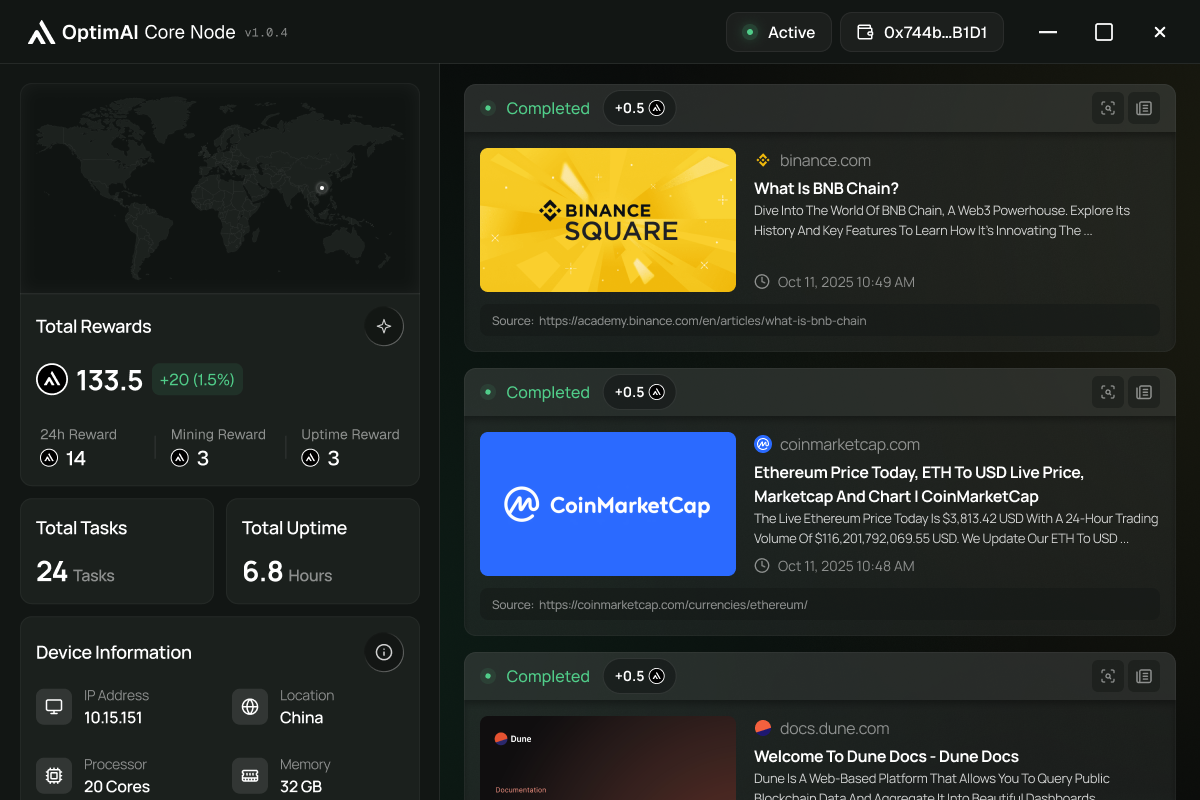Click the OptimAI logo in title bar

click(41, 32)
